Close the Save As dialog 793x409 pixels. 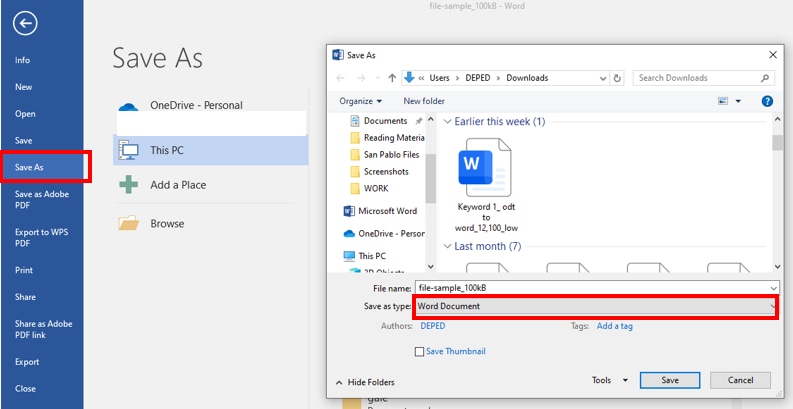coord(773,55)
